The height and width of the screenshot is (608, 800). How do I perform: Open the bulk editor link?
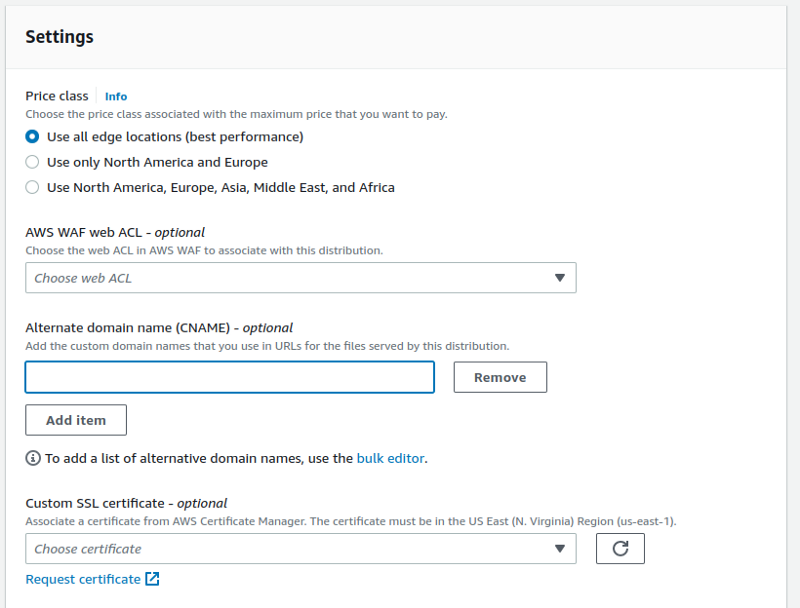coord(390,459)
